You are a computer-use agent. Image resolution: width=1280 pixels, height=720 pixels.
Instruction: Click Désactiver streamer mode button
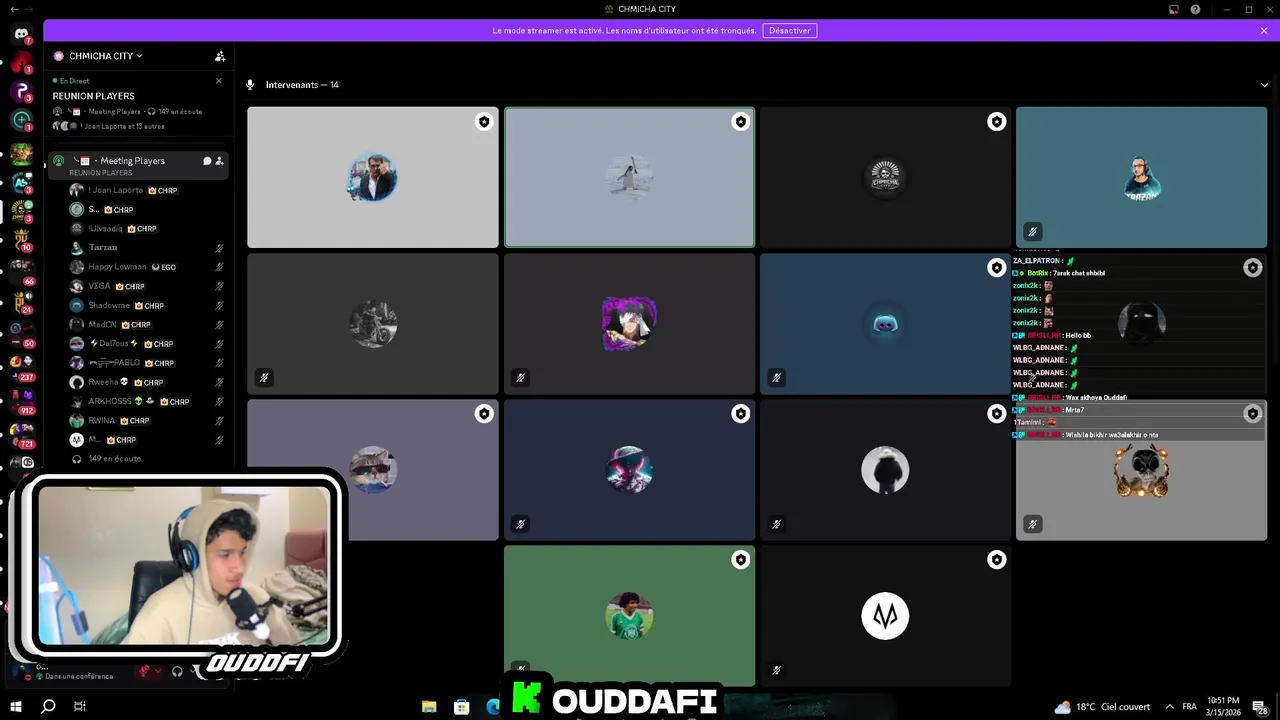pos(790,30)
